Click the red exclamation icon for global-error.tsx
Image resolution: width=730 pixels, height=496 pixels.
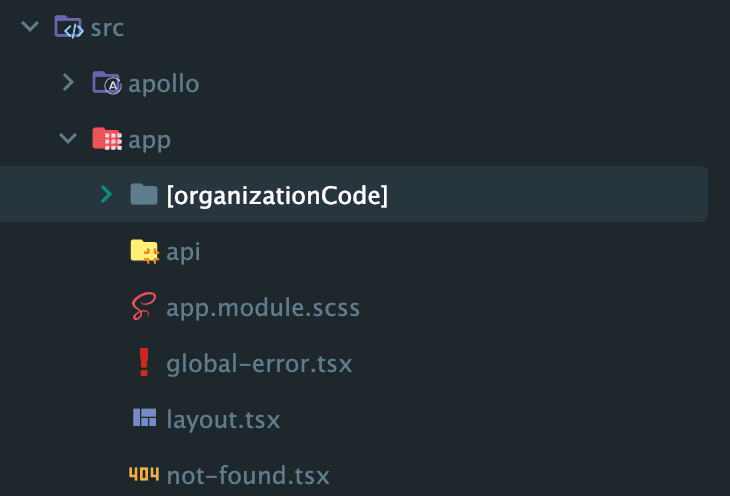pyautogui.click(x=144, y=362)
